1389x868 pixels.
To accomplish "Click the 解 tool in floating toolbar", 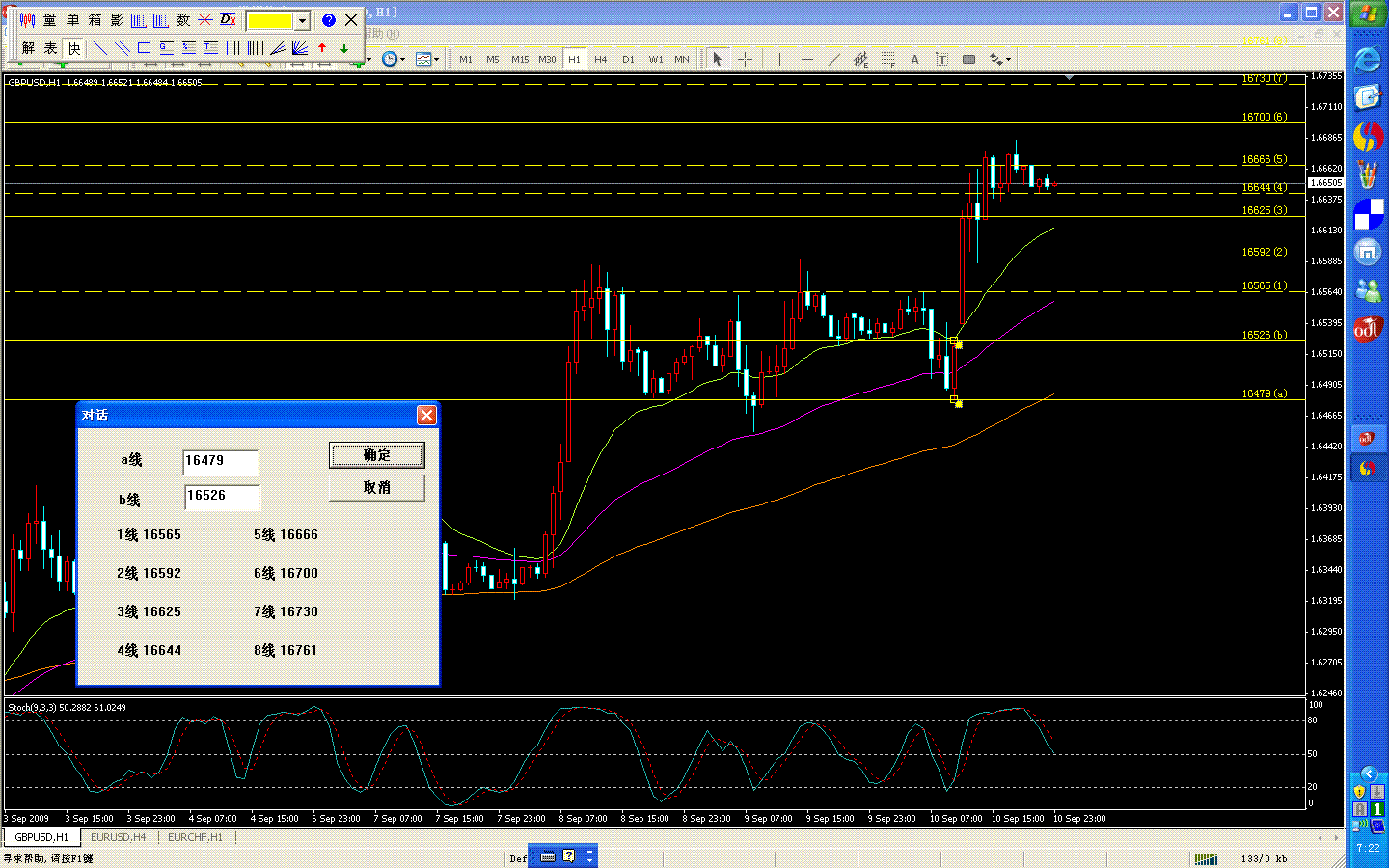I will point(28,47).
